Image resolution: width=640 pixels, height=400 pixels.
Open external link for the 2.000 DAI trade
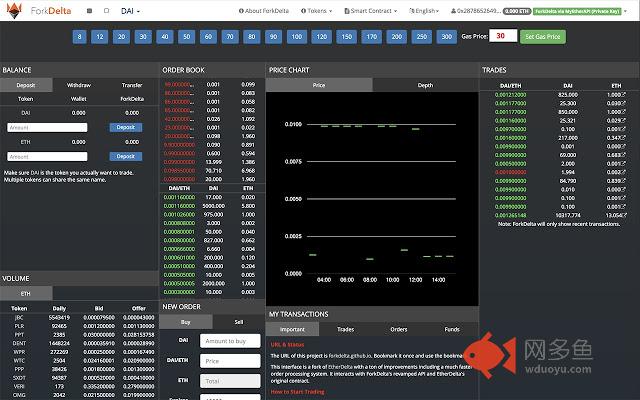(x=623, y=164)
